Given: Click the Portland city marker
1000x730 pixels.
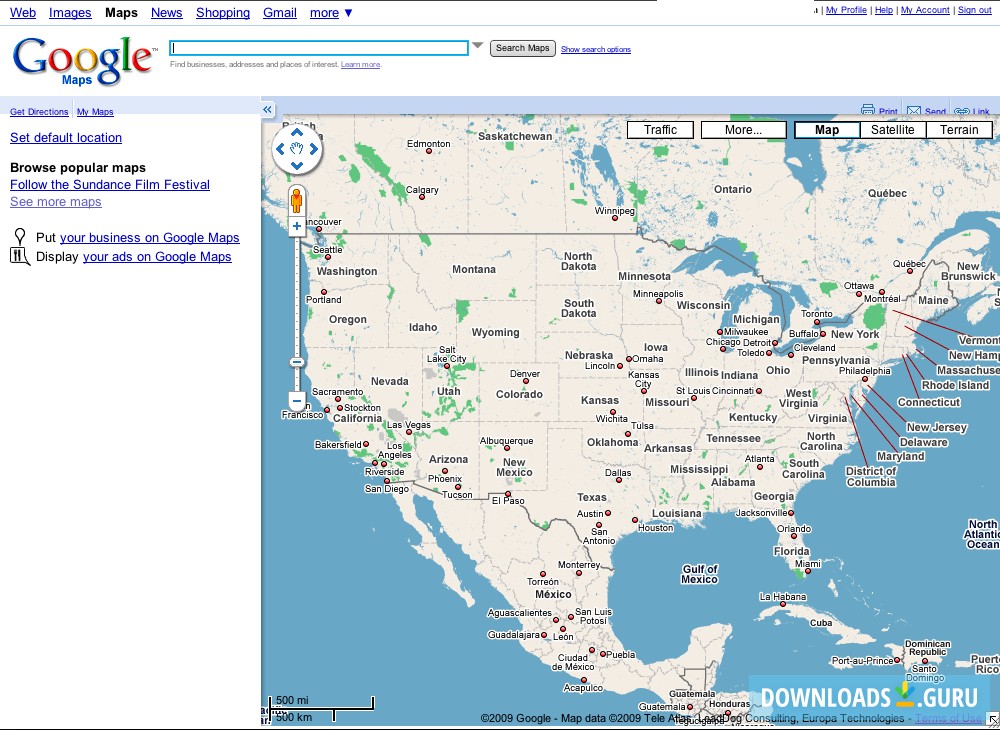Looking at the screenshot, I should (x=324, y=292).
